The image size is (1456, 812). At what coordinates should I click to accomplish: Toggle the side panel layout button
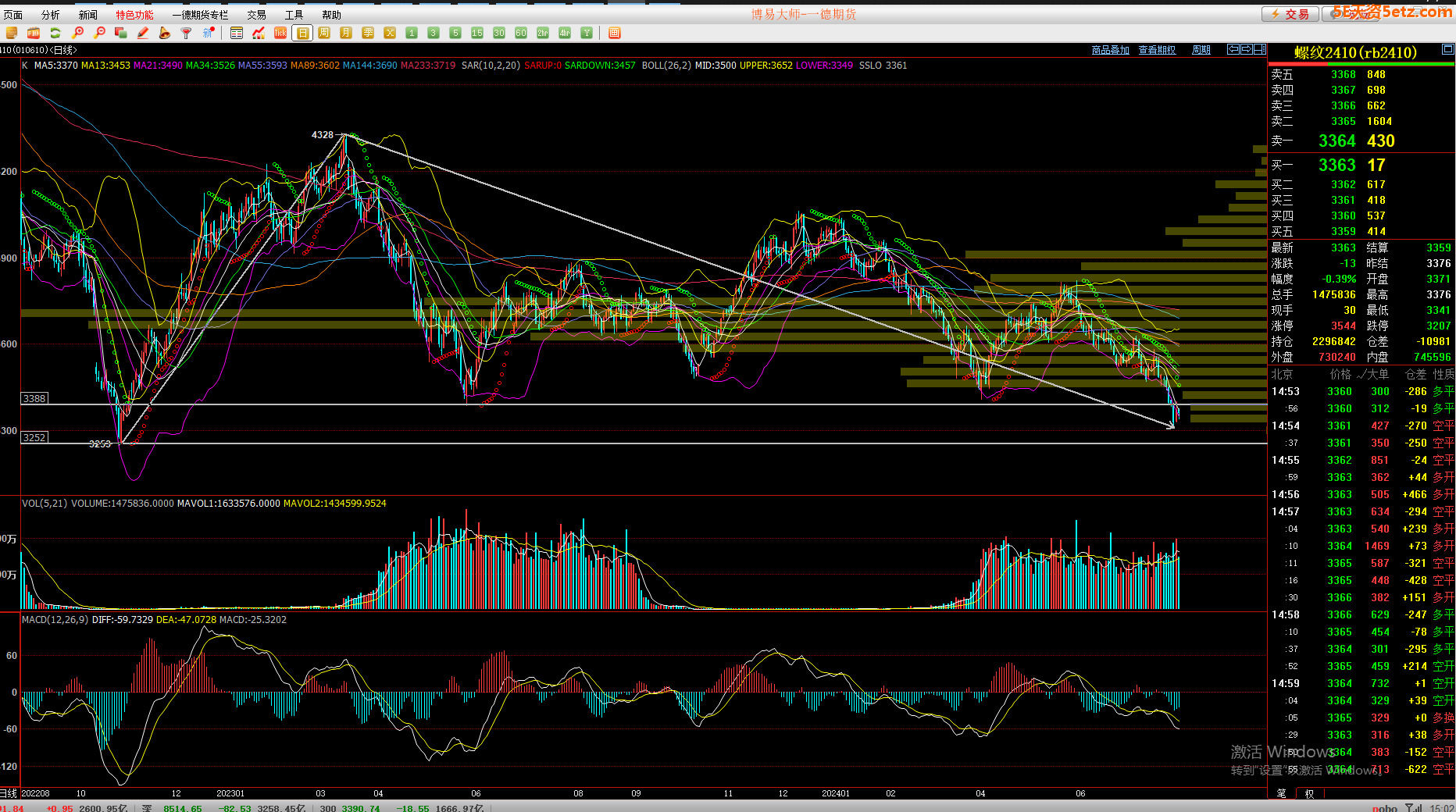1260,49
